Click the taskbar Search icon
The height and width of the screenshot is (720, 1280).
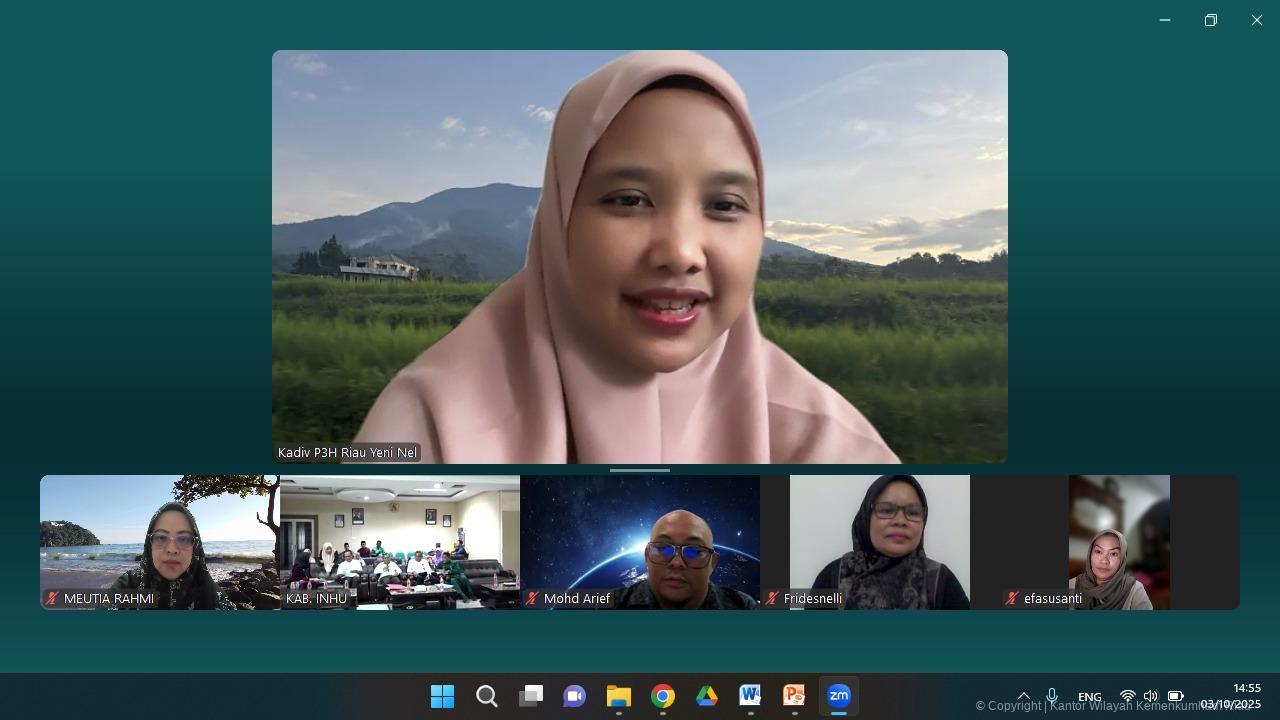(487, 696)
